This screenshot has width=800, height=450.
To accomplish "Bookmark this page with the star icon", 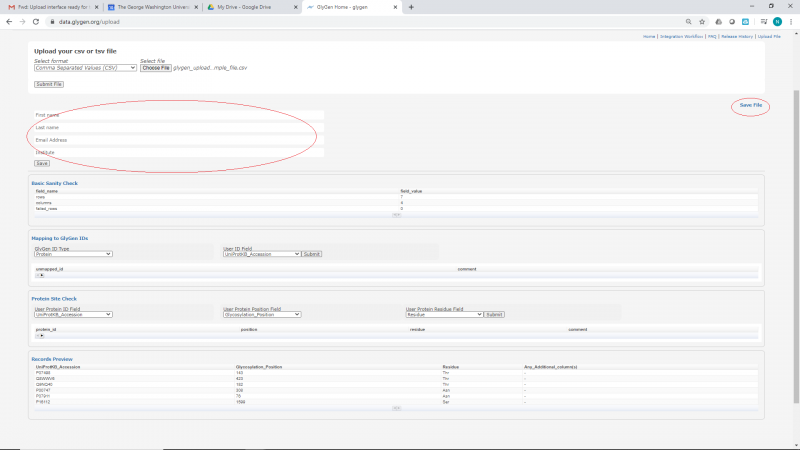I will coord(702,21).
